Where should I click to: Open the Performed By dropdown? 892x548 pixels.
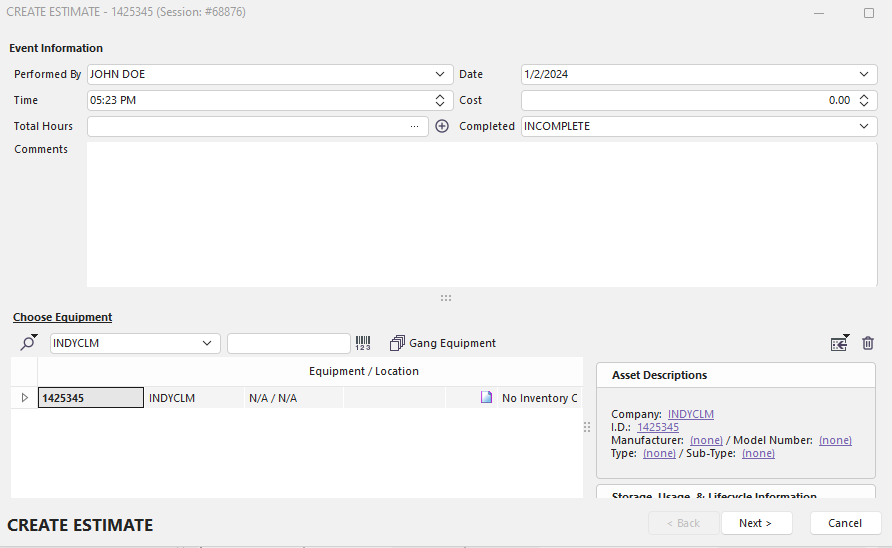(440, 75)
